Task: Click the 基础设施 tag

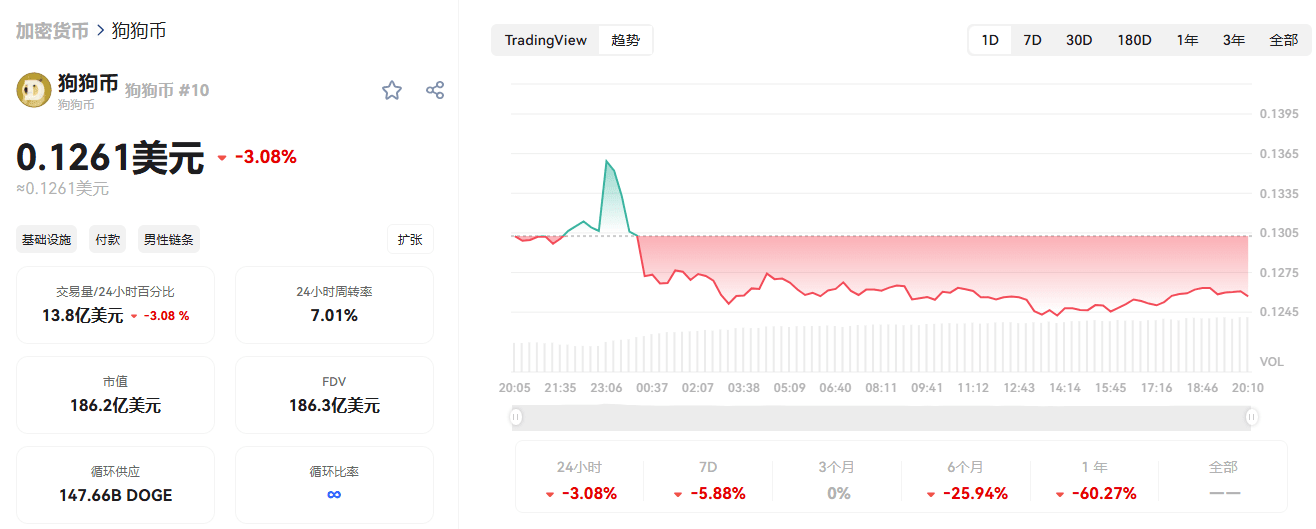Action: tap(47, 240)
